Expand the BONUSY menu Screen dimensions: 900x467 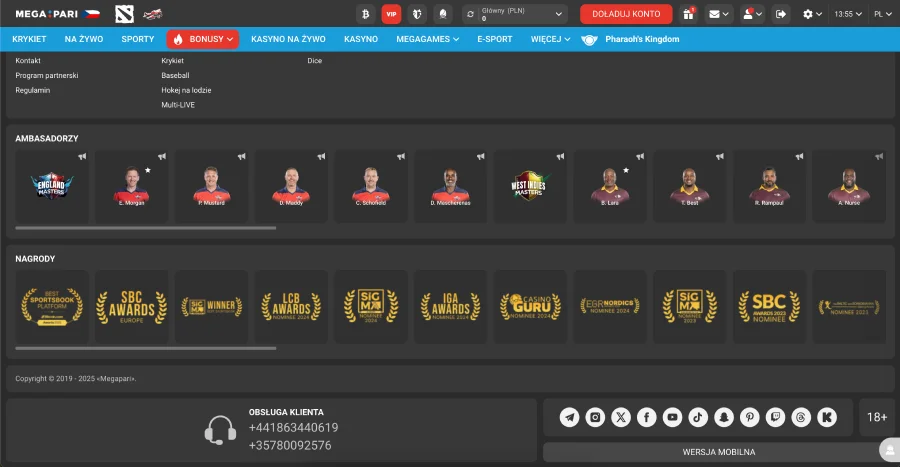pyautogui.click(x=203, y=39)
